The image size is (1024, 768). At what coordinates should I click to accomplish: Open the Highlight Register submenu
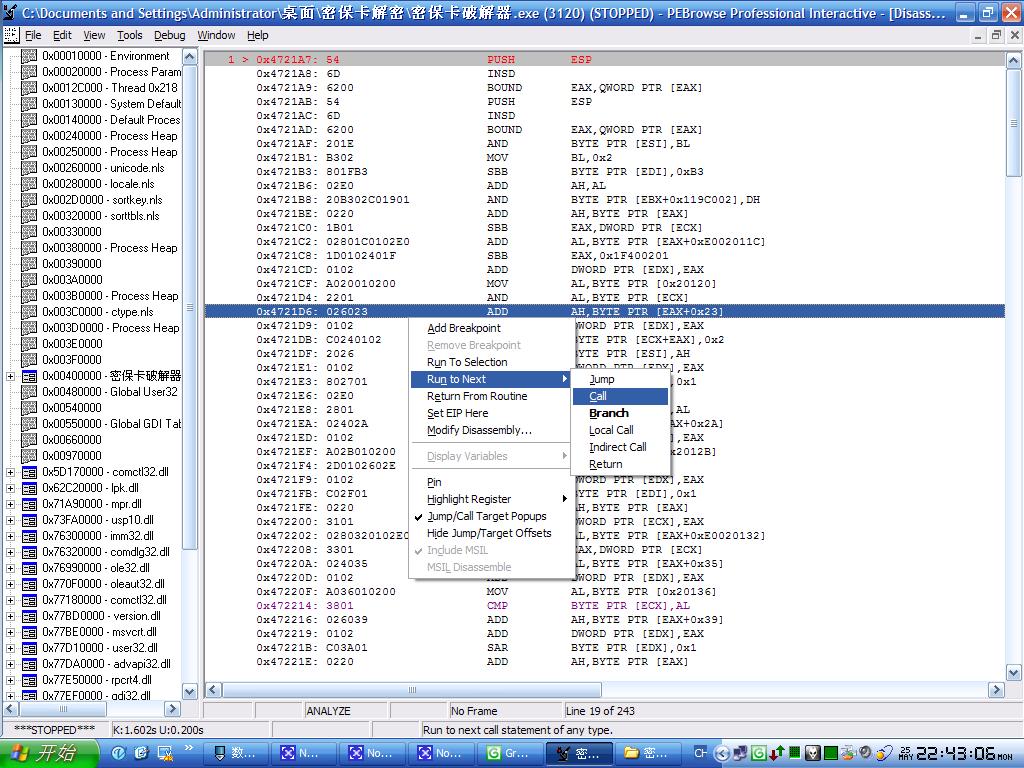pyautogui.click(x=490, y=499)
